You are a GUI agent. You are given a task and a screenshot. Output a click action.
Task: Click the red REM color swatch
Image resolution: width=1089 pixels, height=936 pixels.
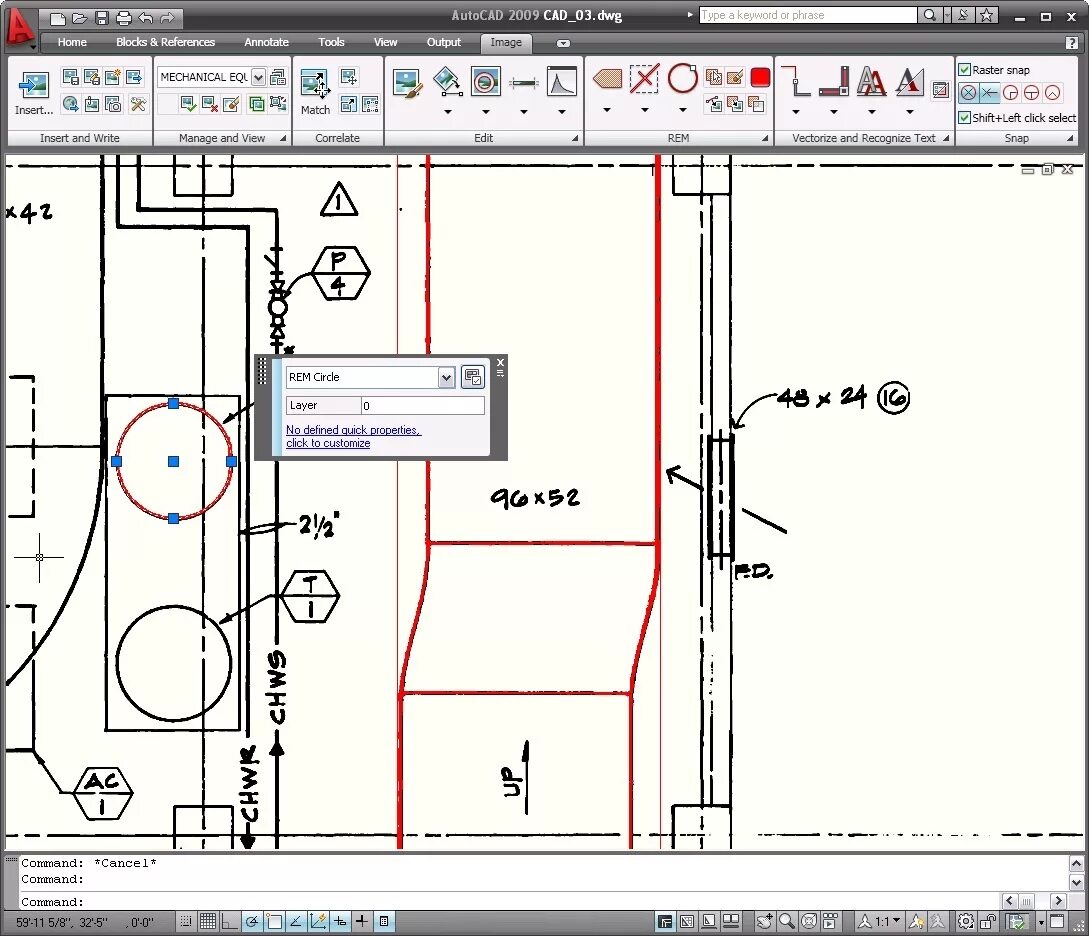pos(760,77)
